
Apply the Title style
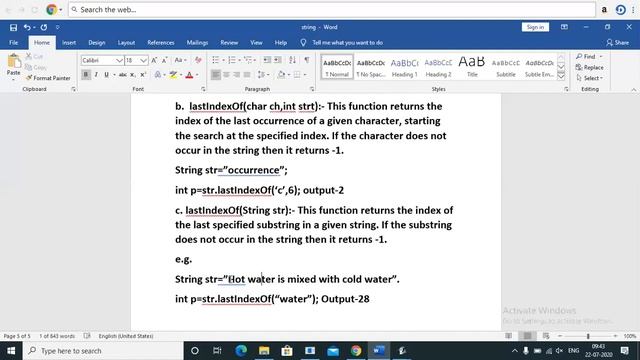(x=472, y=67)
